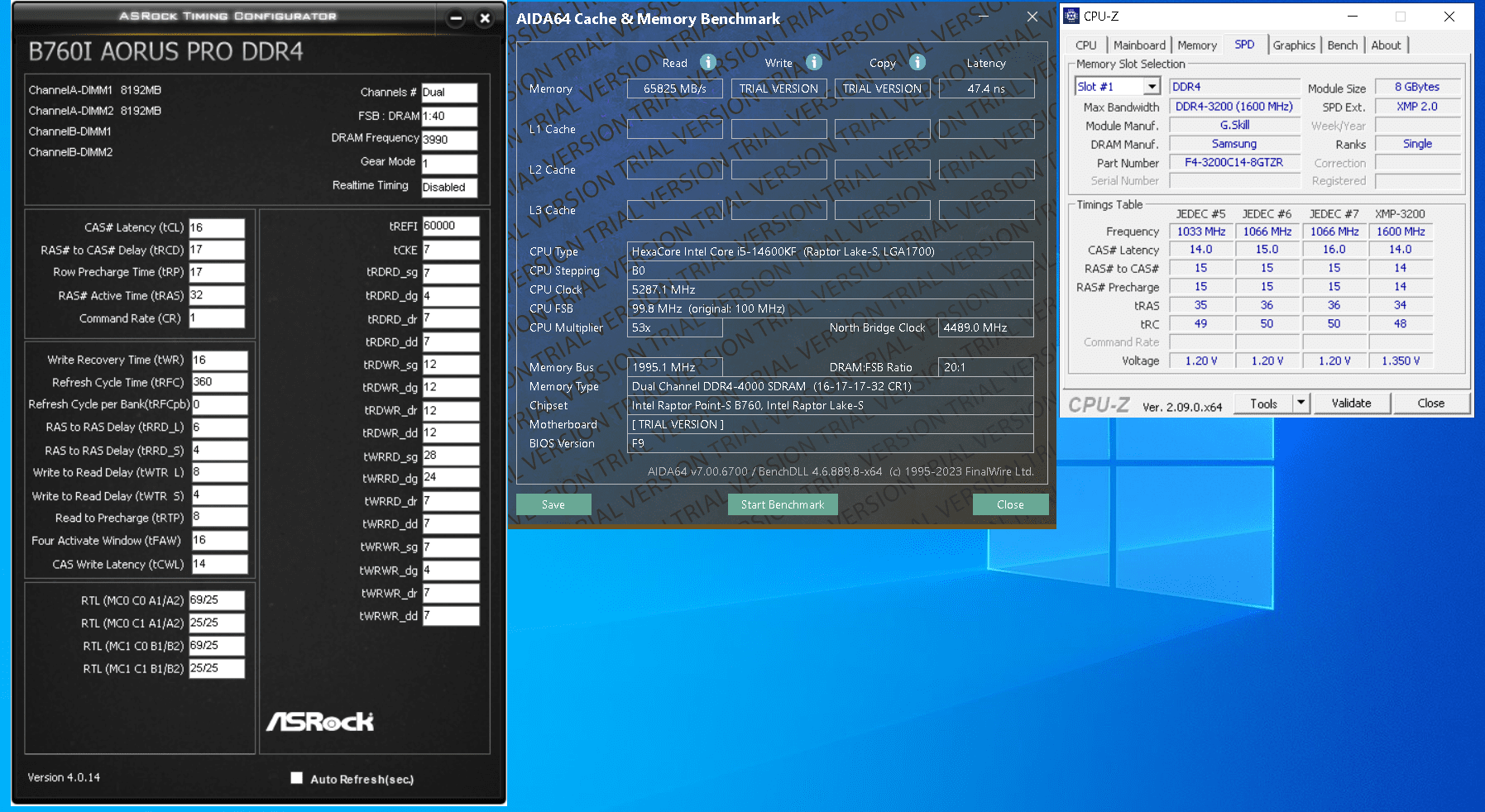Click the RTL (MC1 C1 B1/B2) field

click(x=217, y=668)
